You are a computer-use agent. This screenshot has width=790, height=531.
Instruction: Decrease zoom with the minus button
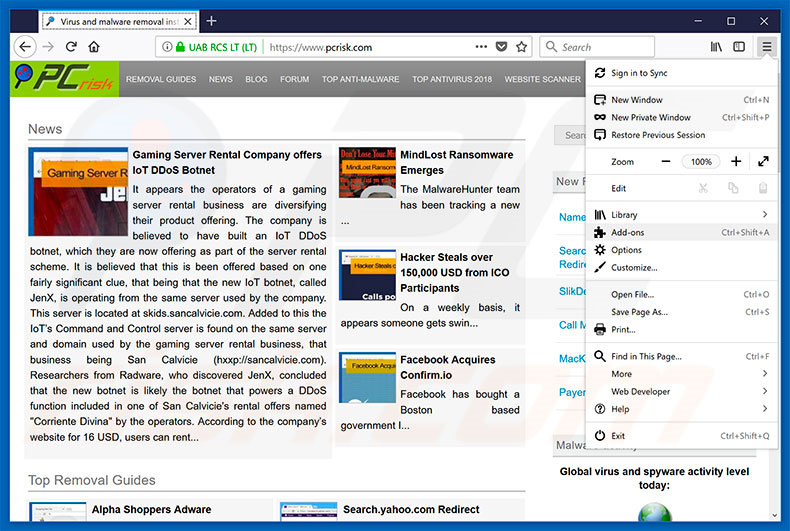666,162
